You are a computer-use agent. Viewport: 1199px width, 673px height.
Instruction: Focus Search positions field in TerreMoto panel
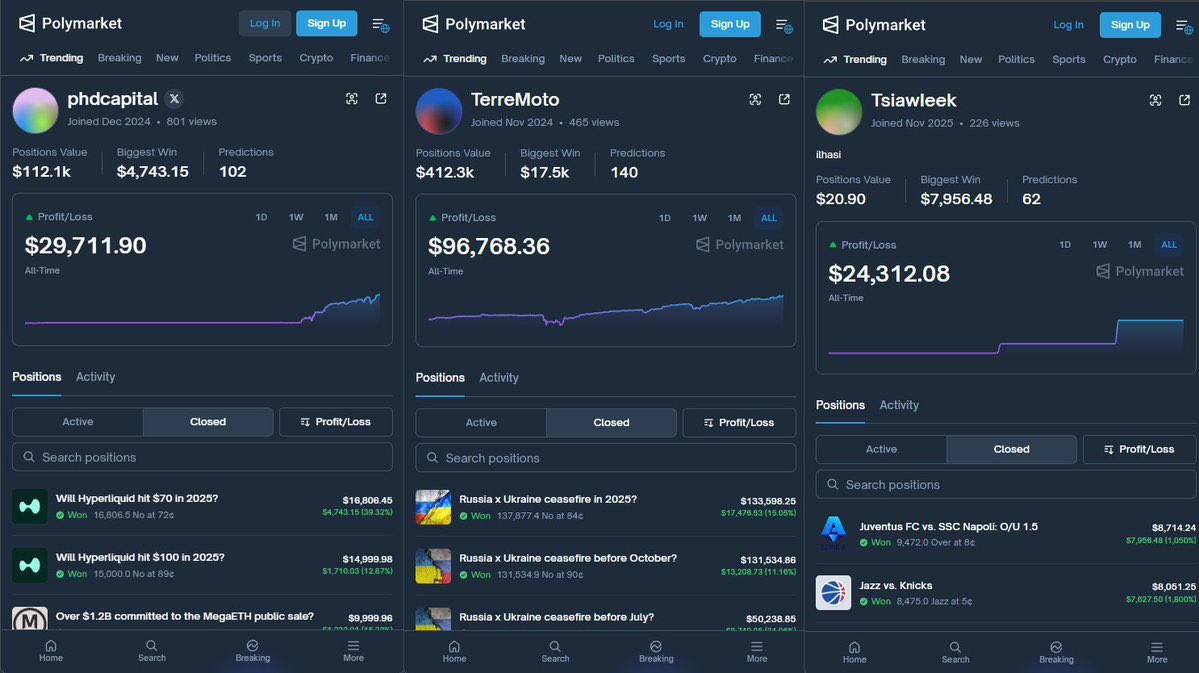pos(606,458)
